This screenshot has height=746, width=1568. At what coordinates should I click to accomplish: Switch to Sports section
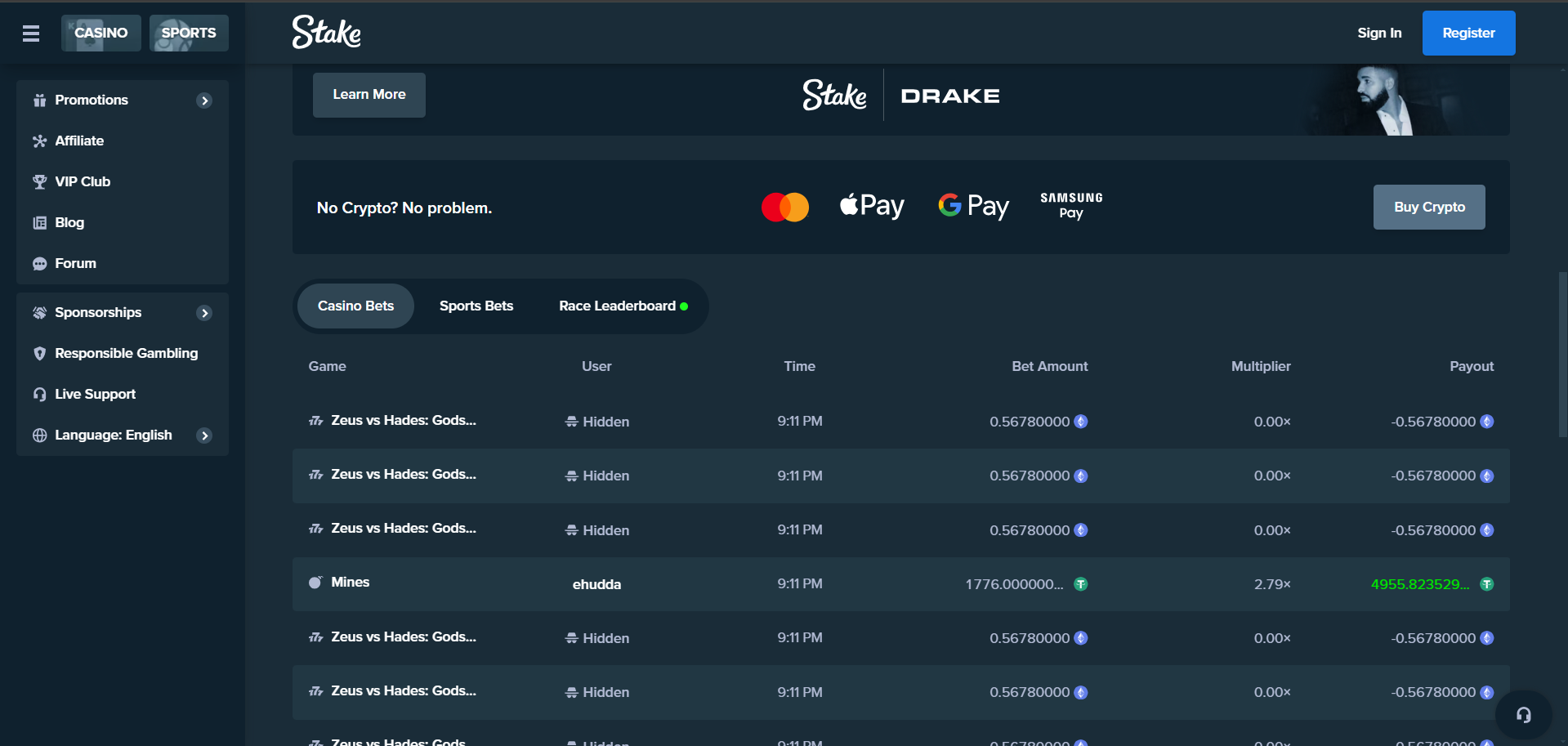pos(189,34)
